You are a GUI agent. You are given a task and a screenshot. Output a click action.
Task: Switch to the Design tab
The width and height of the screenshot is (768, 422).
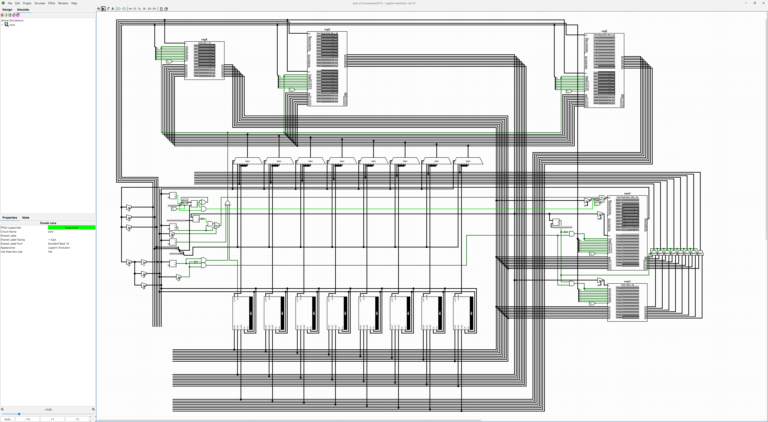(7, 9)
